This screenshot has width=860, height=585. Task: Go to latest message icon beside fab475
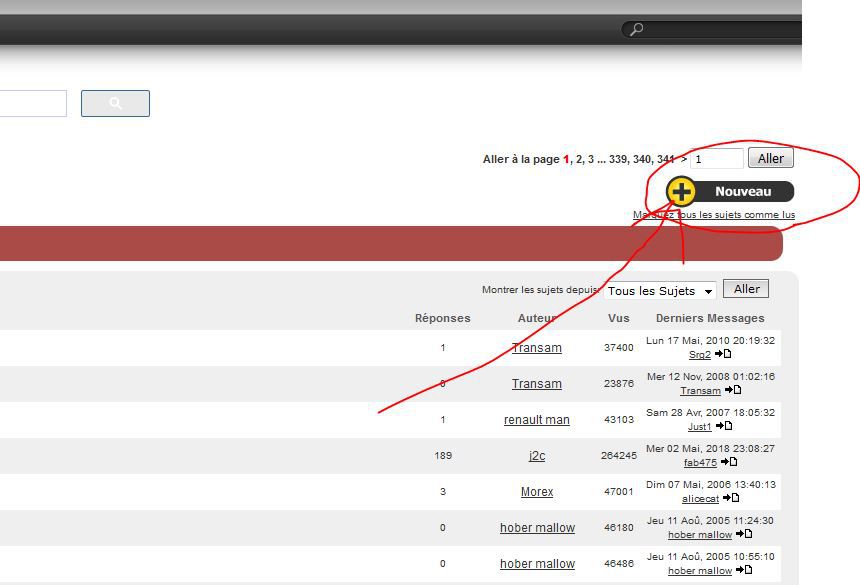[729, 462]
